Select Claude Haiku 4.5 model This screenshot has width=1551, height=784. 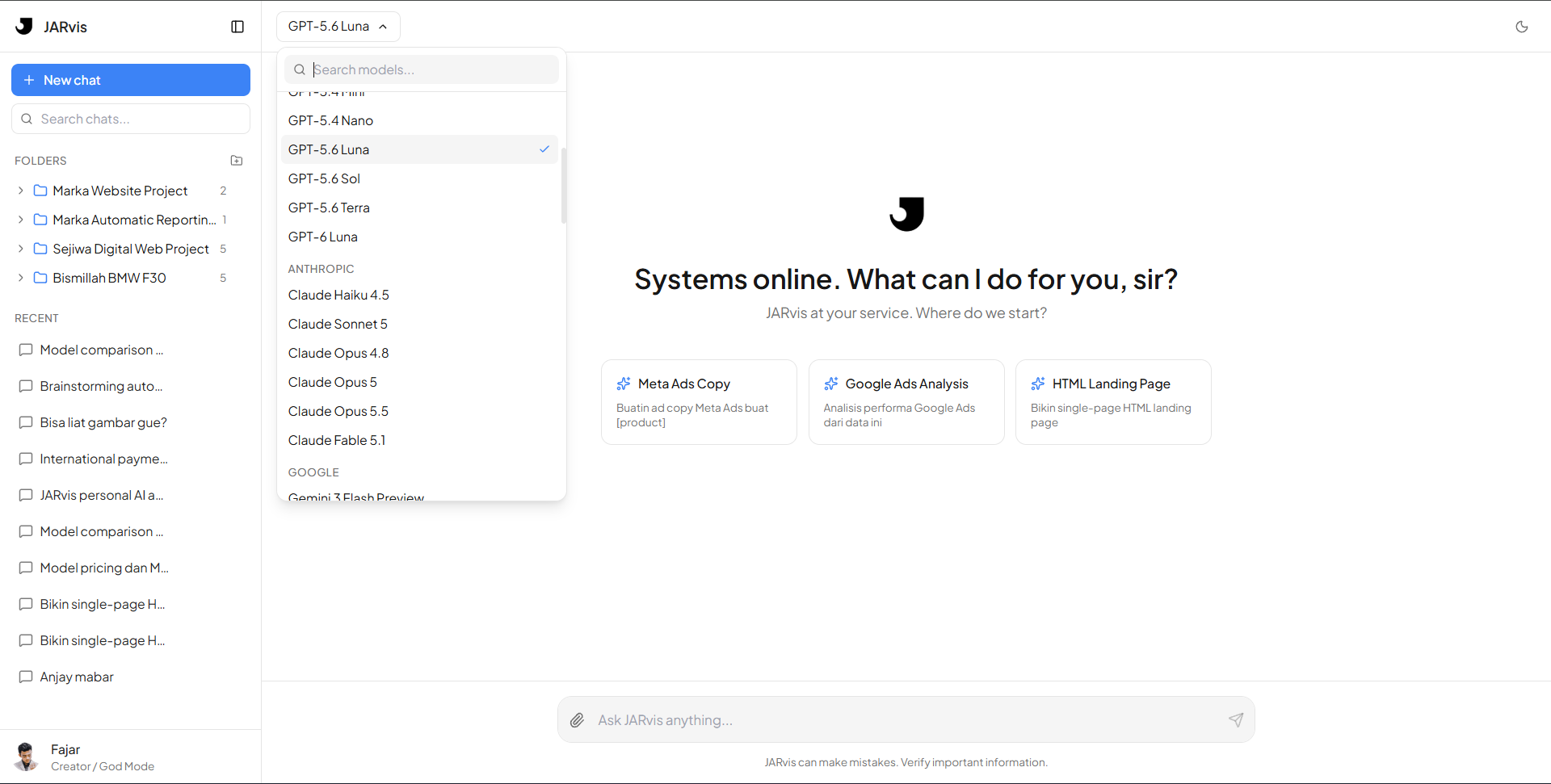tap(419, 295)
